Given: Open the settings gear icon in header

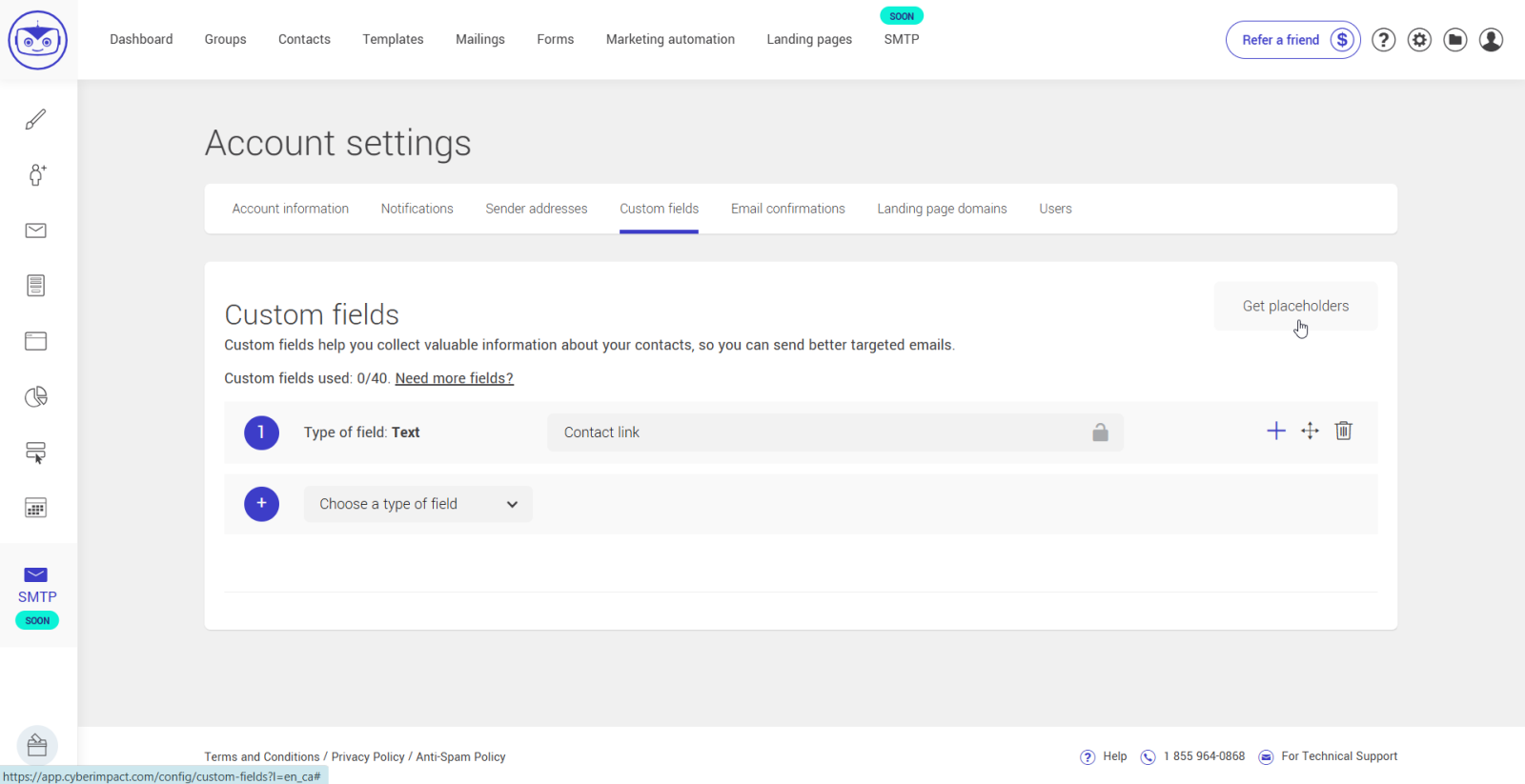Looking at the screenshot, I should point(1419,40).
